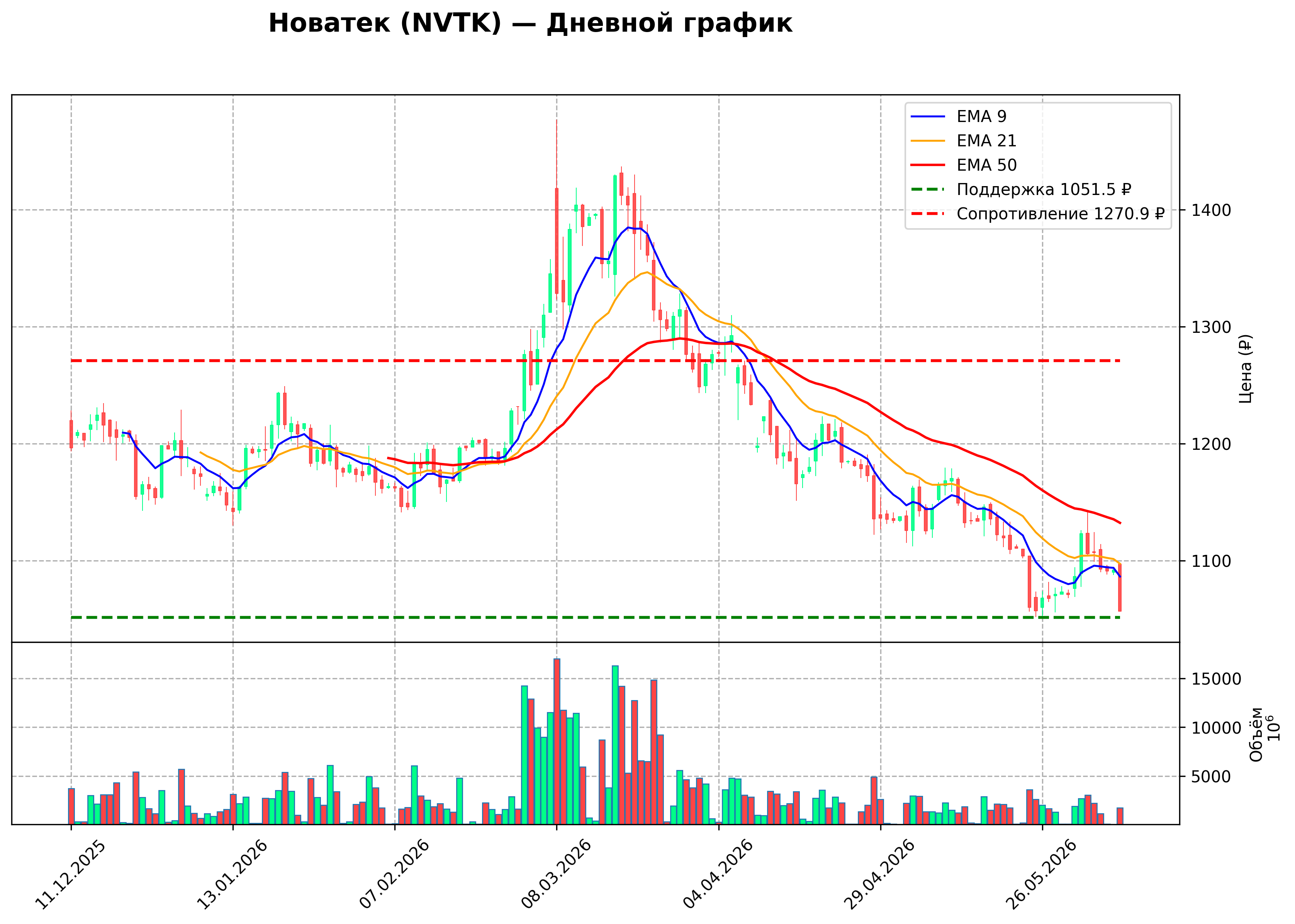Click the 08.03.2026 date label
1295x924 pixels.
point(557,875)
